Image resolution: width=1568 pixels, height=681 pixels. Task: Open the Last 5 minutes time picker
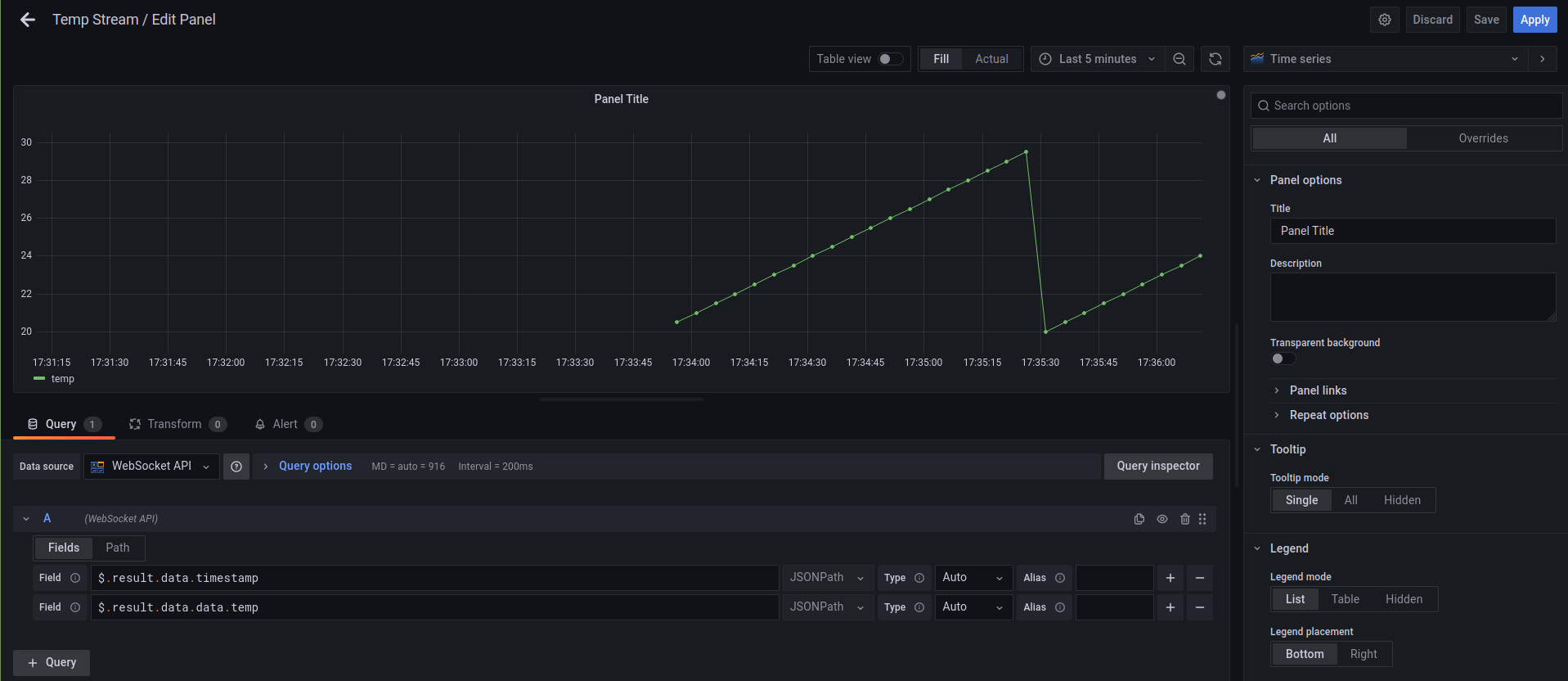pos(1097,59)
